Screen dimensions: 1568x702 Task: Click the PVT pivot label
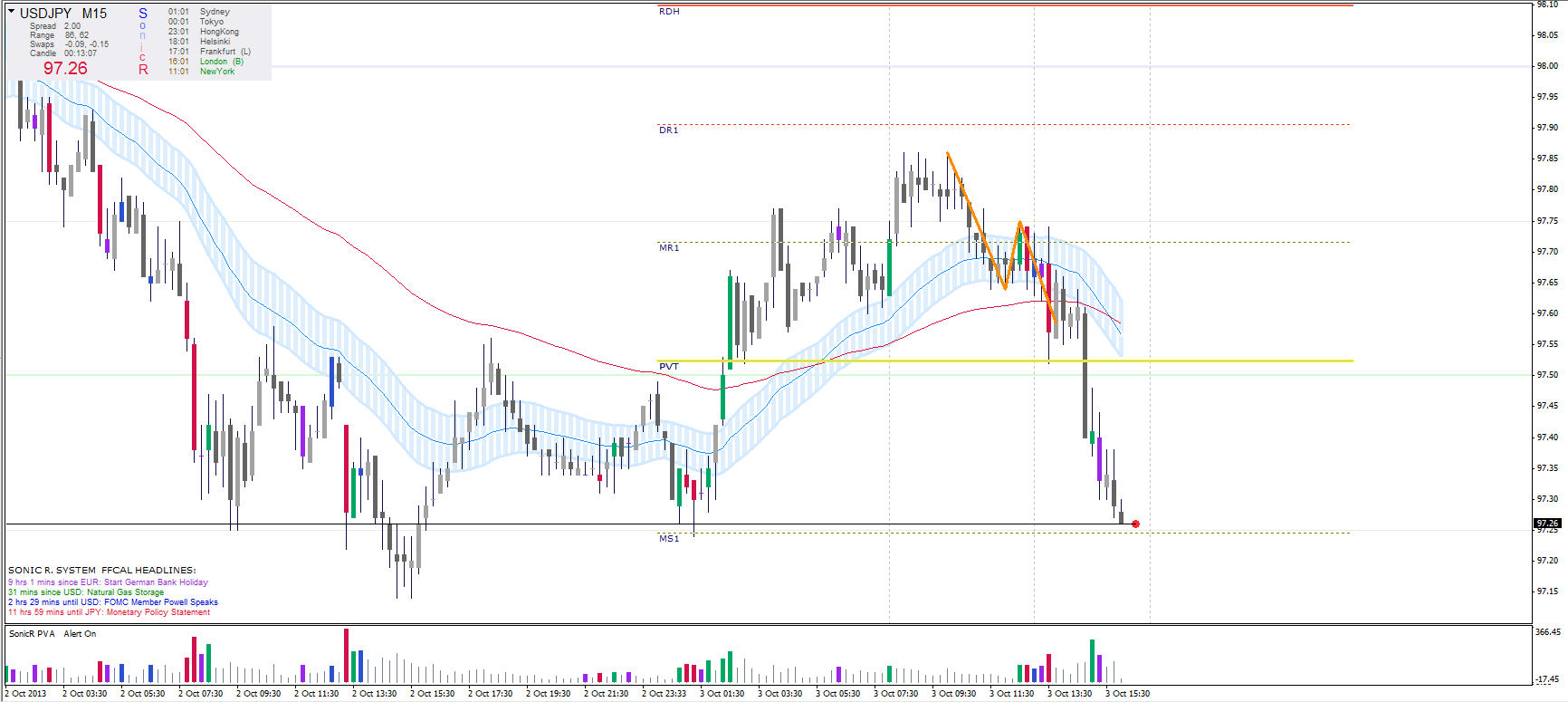coord(668,367)
